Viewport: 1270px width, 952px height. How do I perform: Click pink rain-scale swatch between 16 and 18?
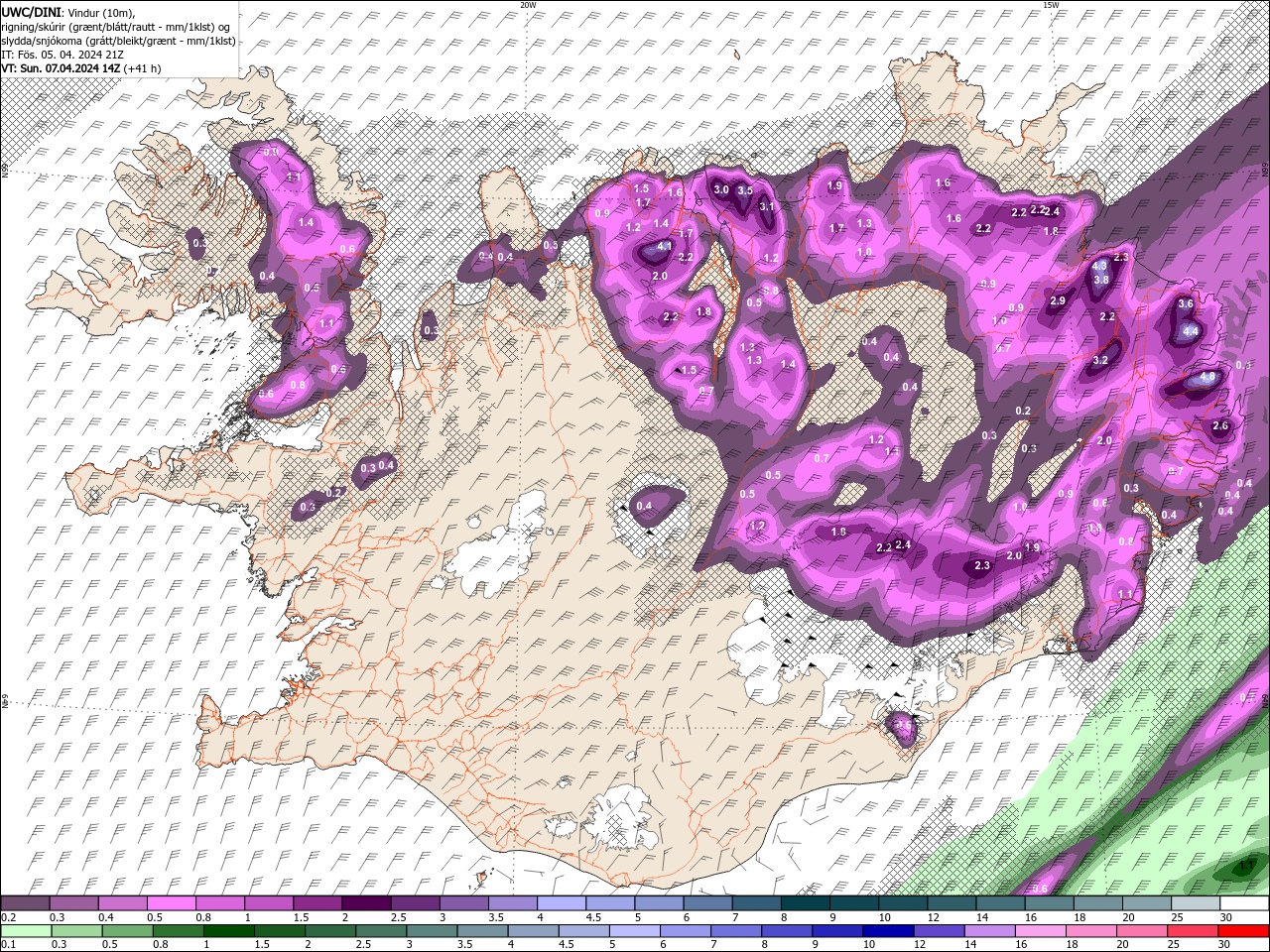pyautogui.click(x=1039, y=931)
